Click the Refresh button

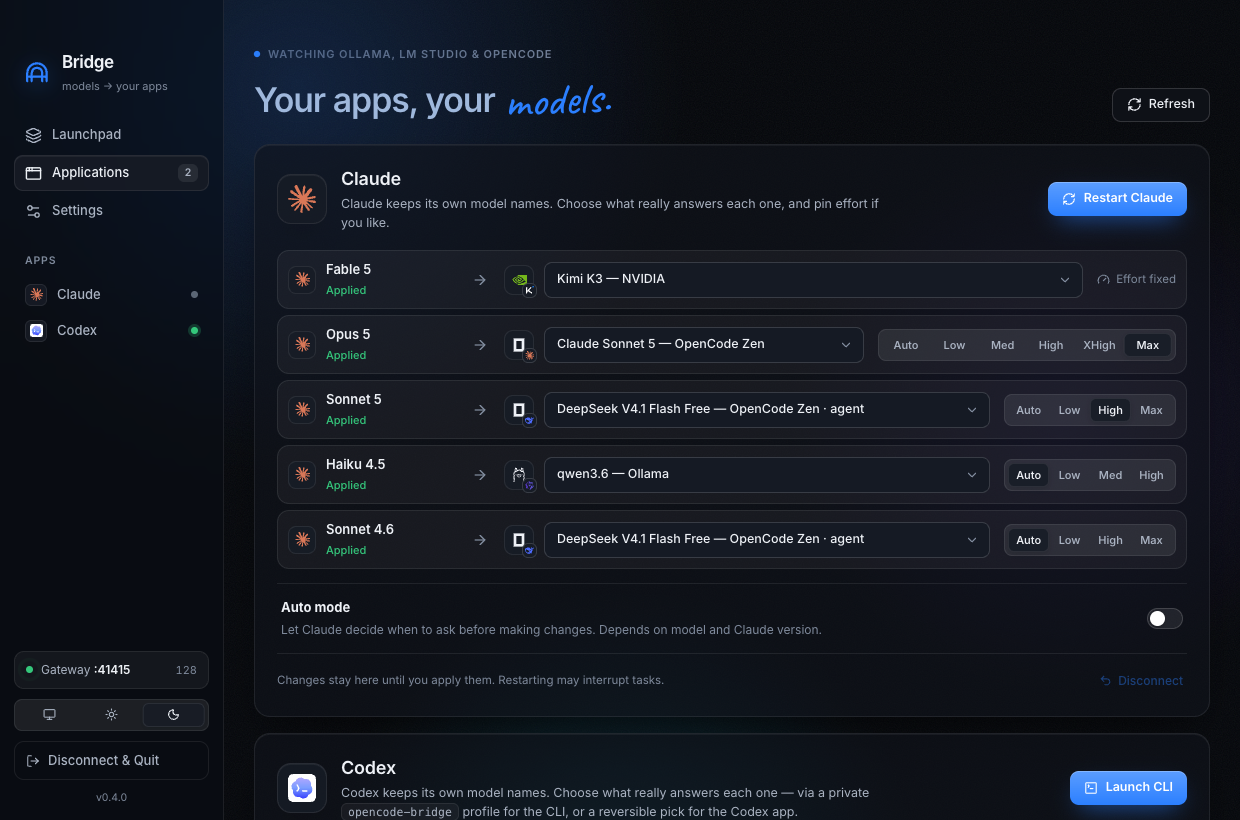point(1160,104)
